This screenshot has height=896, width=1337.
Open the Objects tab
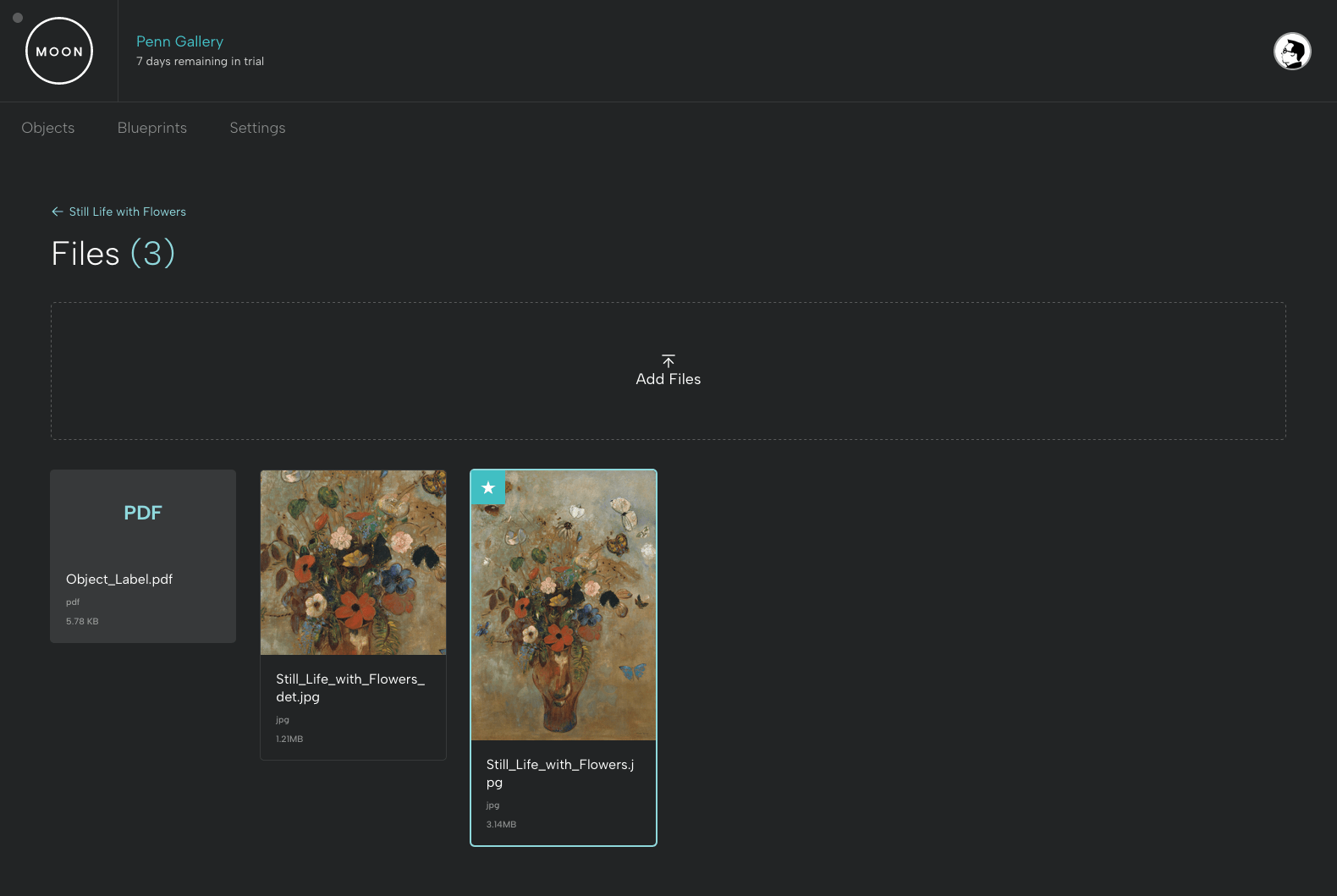pyautogui.click(x=48, y=128)
